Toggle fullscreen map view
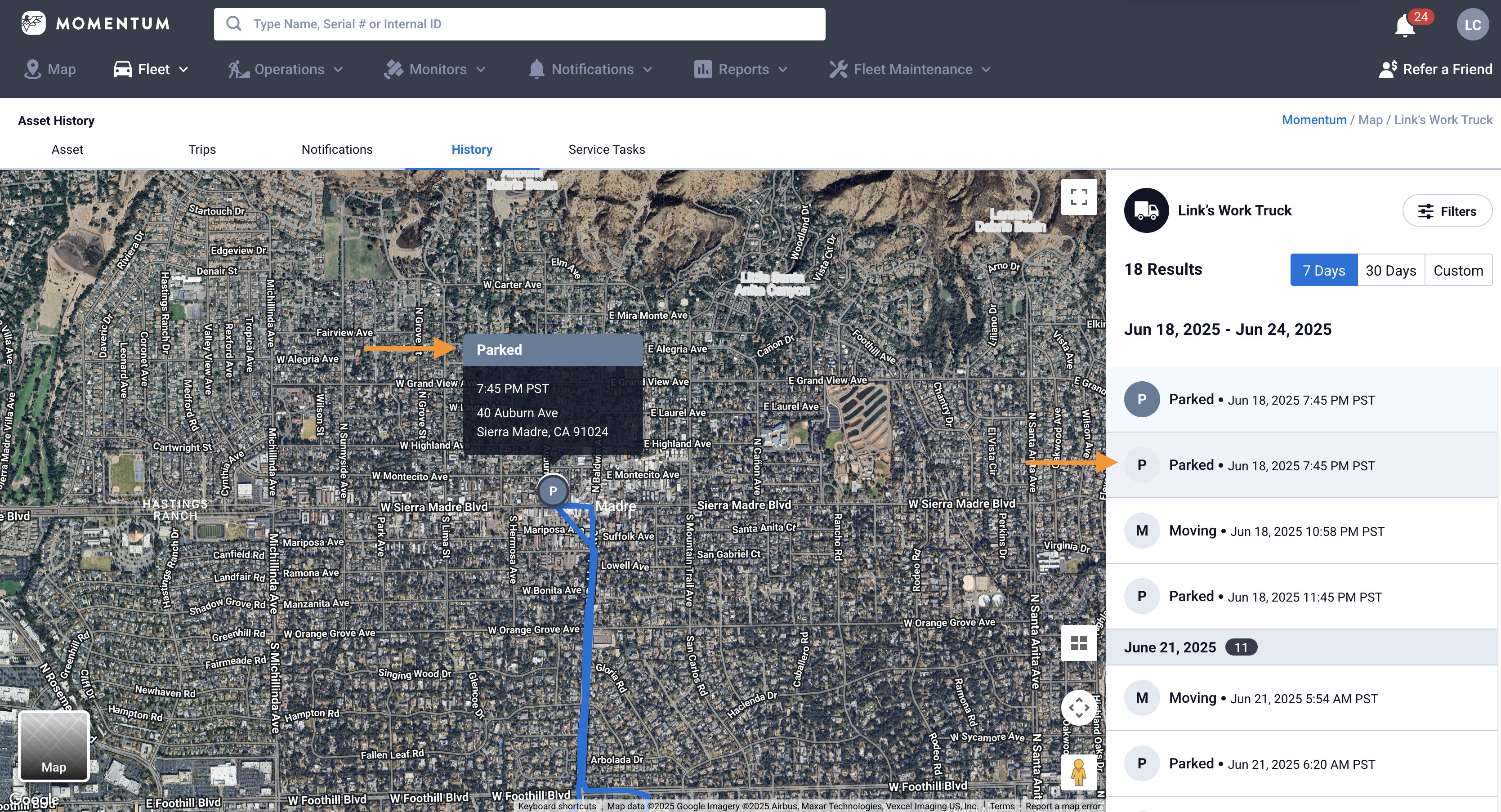This screenshot has height=812, width=1501. point(1079,197)
